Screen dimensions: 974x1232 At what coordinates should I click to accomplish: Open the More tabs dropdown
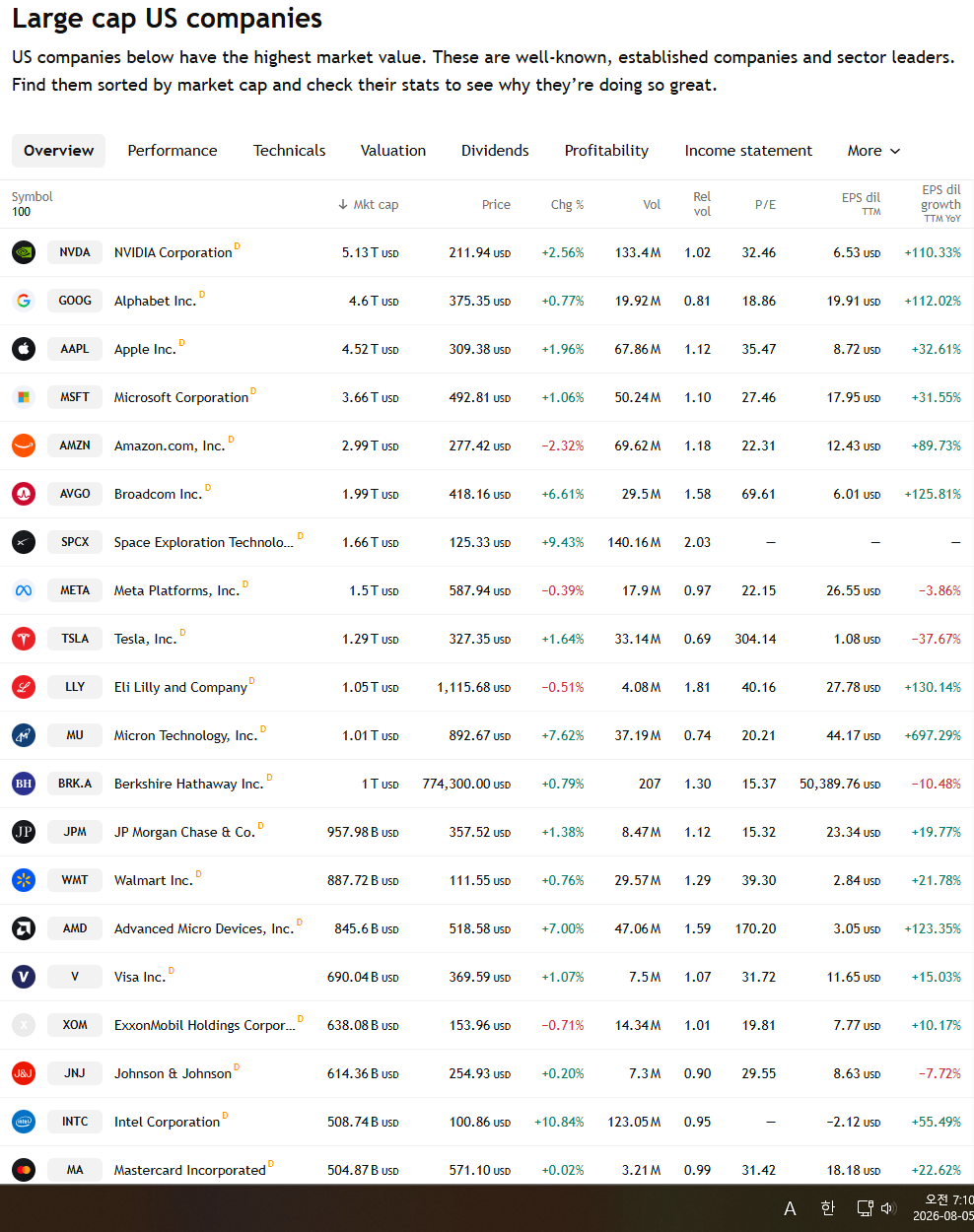coord(873,151)
